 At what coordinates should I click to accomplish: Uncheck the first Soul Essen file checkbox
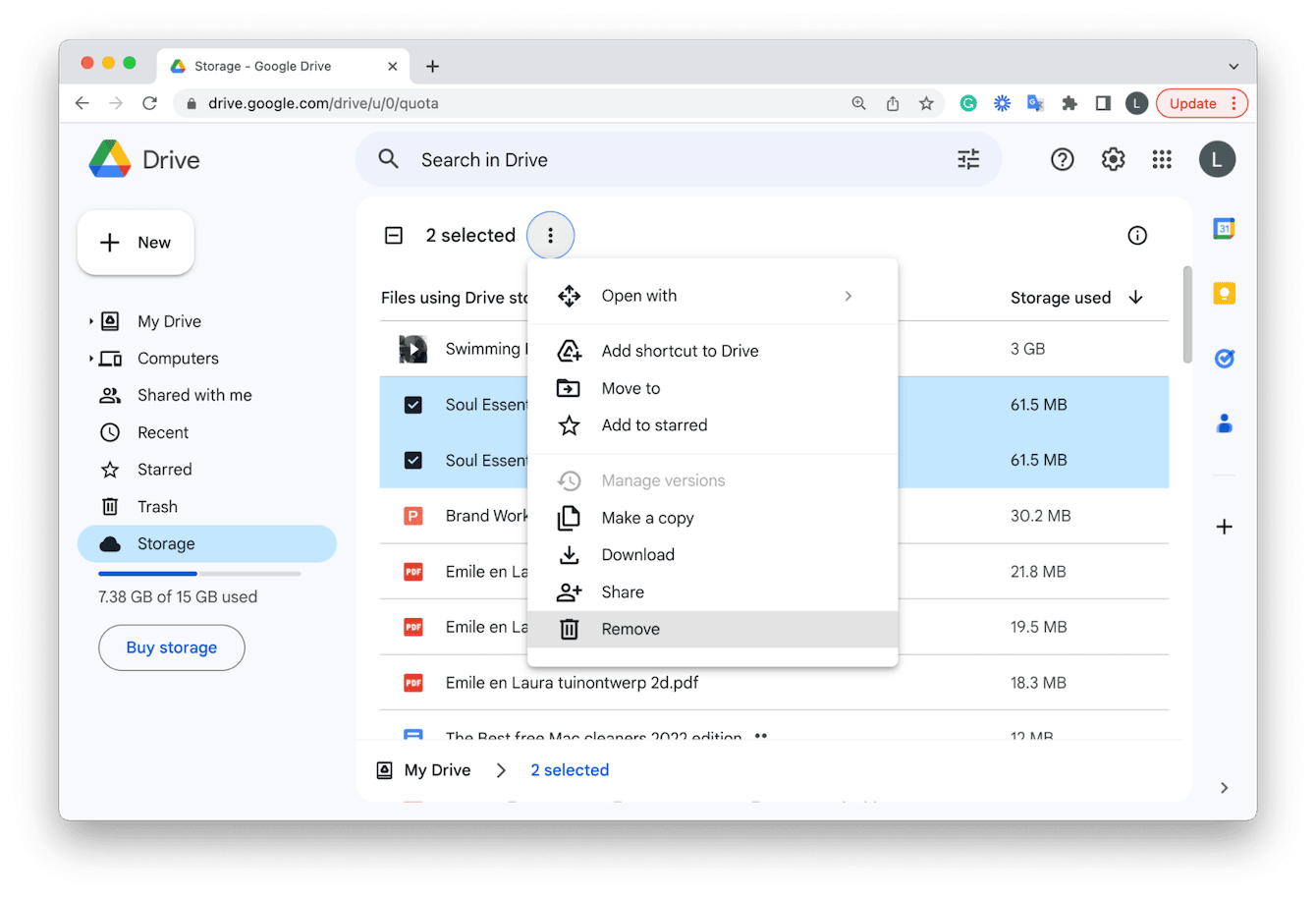point(413,405)
